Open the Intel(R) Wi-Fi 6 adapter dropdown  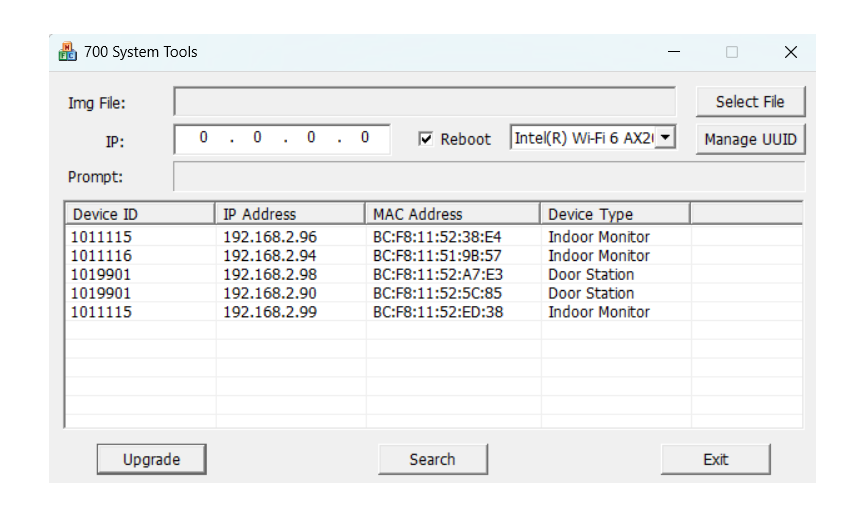[665, 138]
